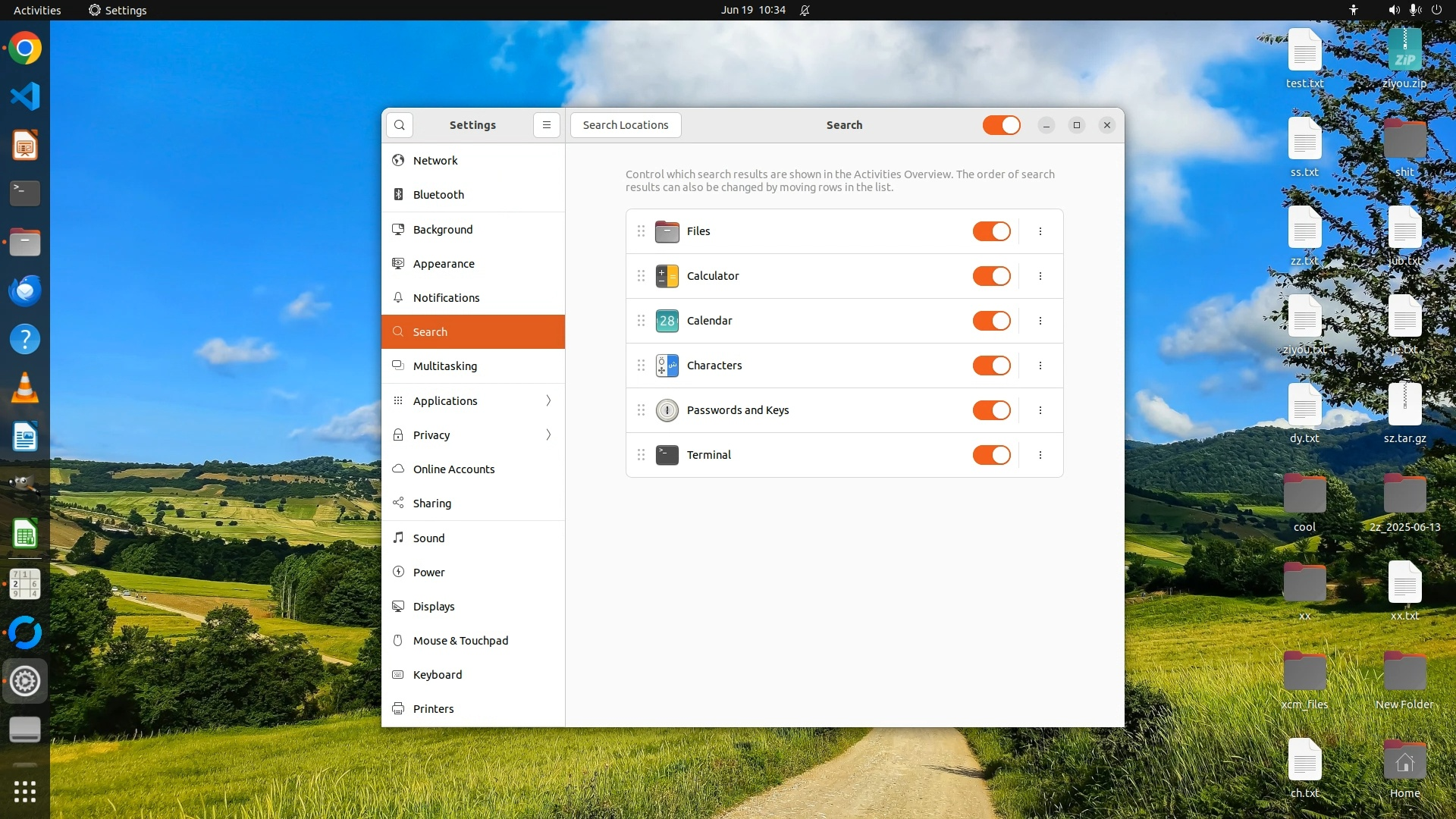This screenshot has width=1456, height=819.
Task: Disable the master Search toggle in header
Action: click(1001, 125)
